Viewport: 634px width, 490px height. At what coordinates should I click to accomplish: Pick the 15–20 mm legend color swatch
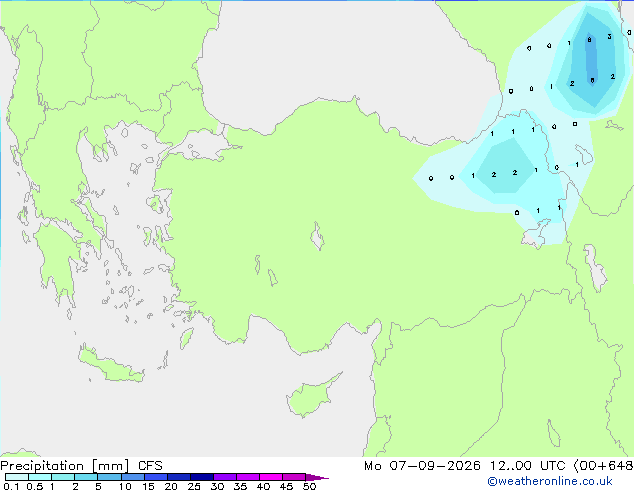(x=156, y=477)
